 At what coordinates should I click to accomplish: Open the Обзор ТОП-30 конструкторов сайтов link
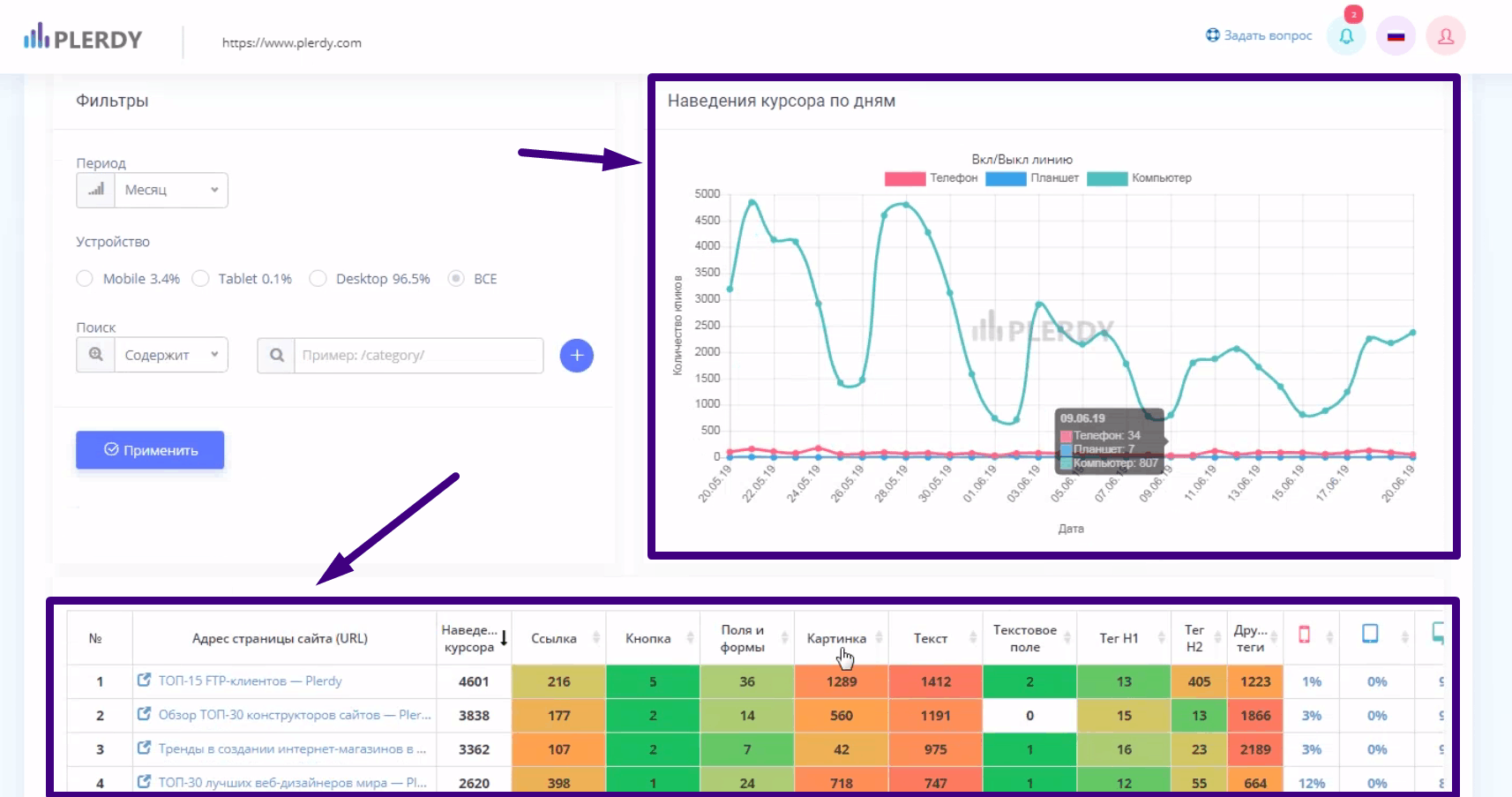[x=295, y=715]
